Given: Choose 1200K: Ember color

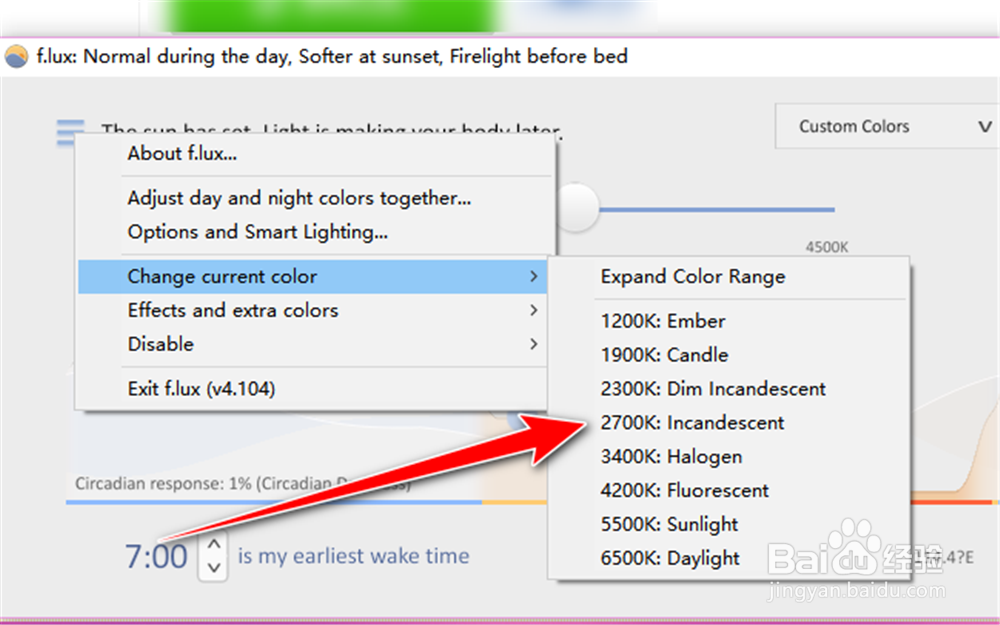Looking at the screenshot, I should (x=663, y=321).
